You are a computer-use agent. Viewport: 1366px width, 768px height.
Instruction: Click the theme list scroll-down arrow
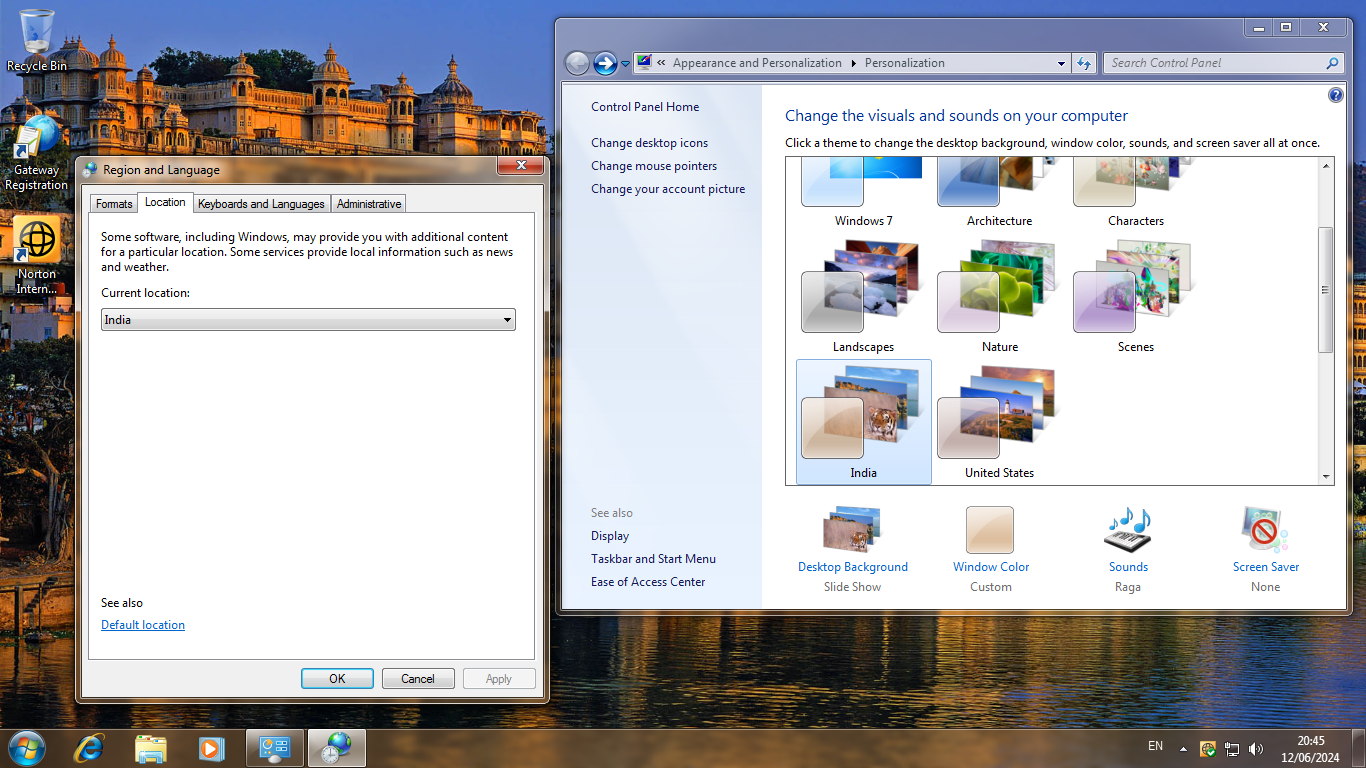[1326, 477]
